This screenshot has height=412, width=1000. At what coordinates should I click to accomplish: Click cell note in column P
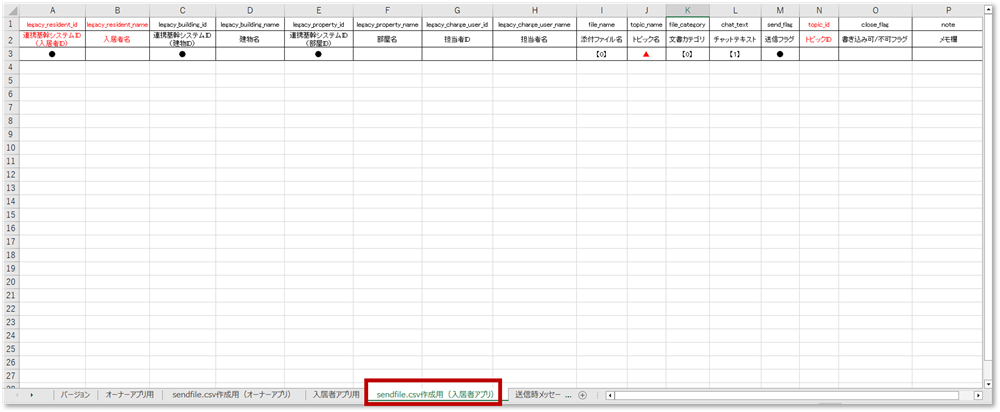click(948, 24)
